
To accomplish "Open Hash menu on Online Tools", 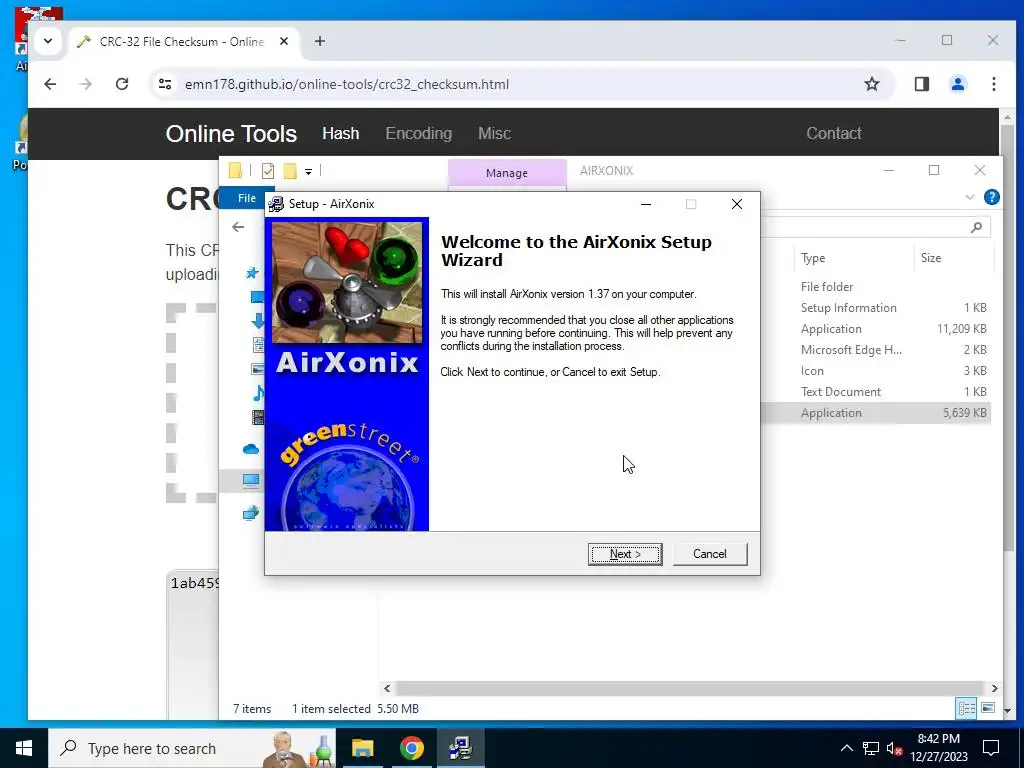I will [x=340, y=133].
